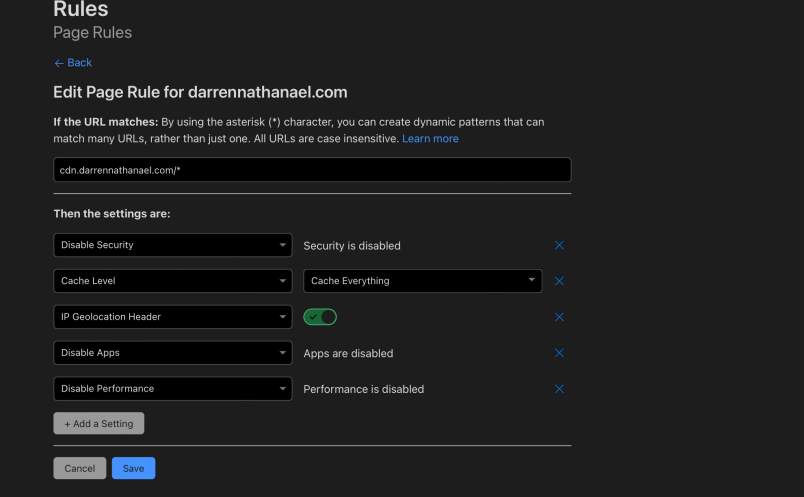Click the Security is disabled status text
The width and height of the screenshot is (804, 497).
352,246
